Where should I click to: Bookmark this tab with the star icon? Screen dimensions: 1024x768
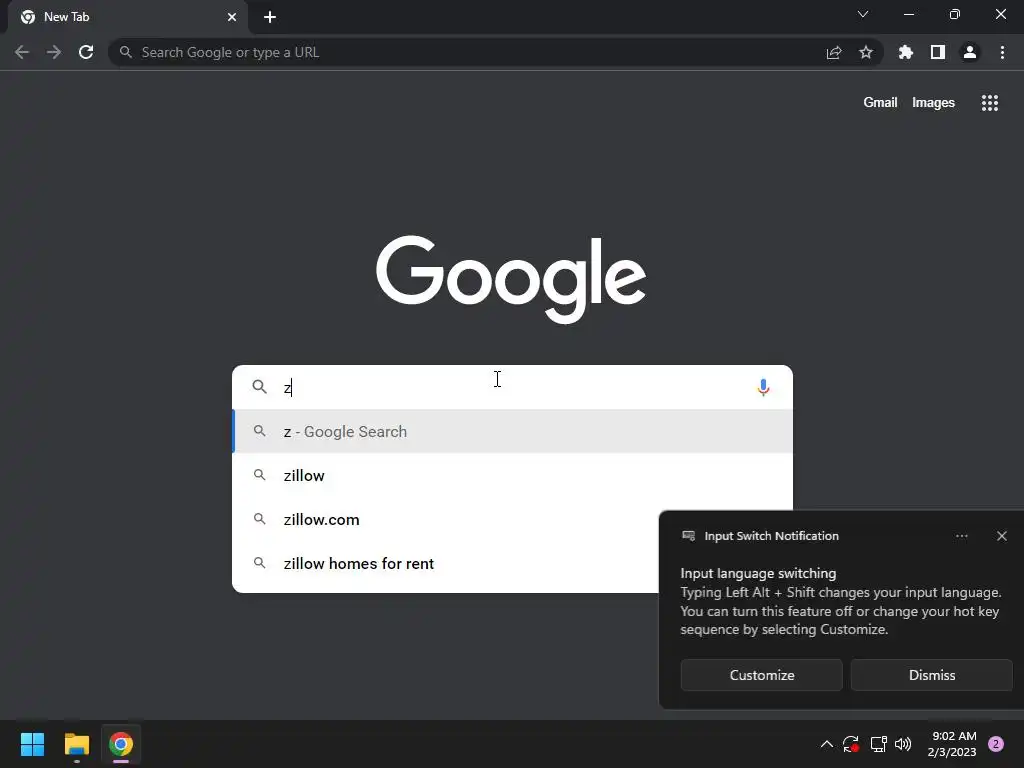[865, 52]
